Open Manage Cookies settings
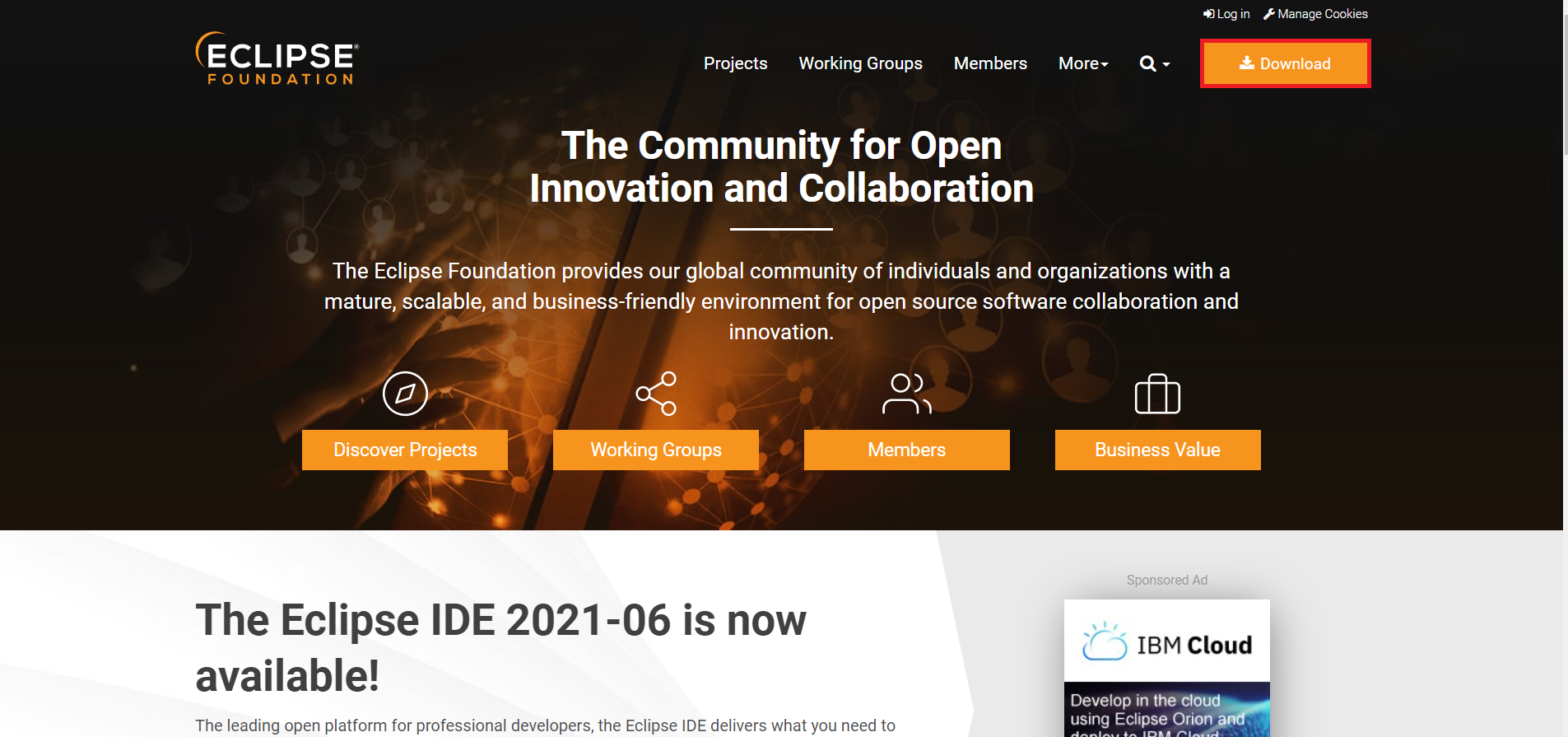Viewport: 1568px width, 737px height. pos(1315,14)
